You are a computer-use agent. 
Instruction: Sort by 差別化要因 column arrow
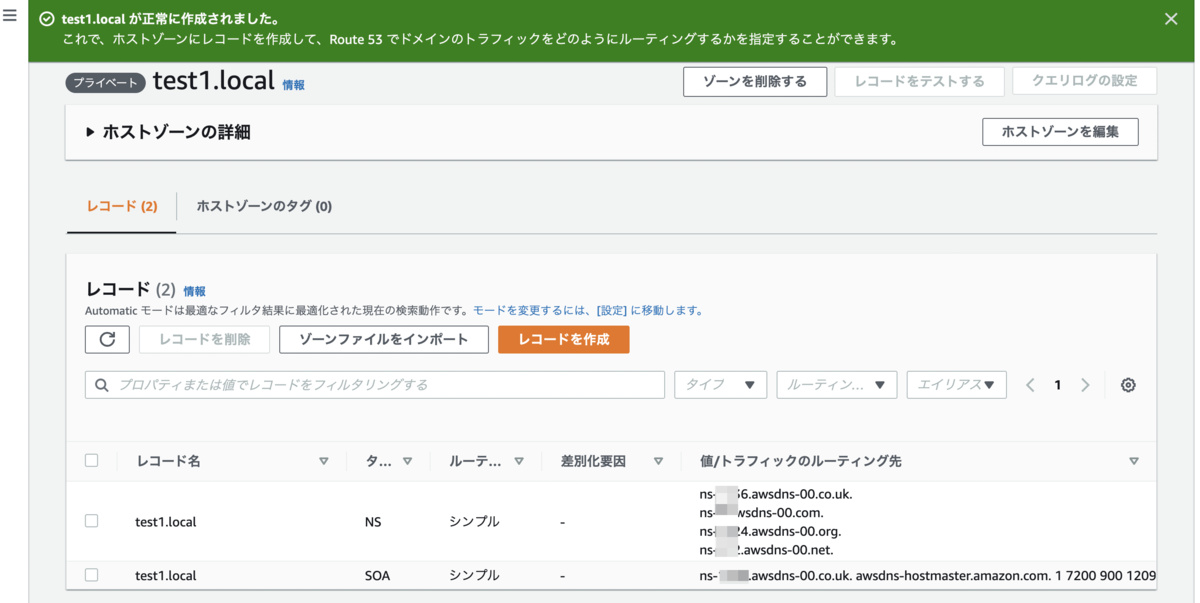(658, 461)
